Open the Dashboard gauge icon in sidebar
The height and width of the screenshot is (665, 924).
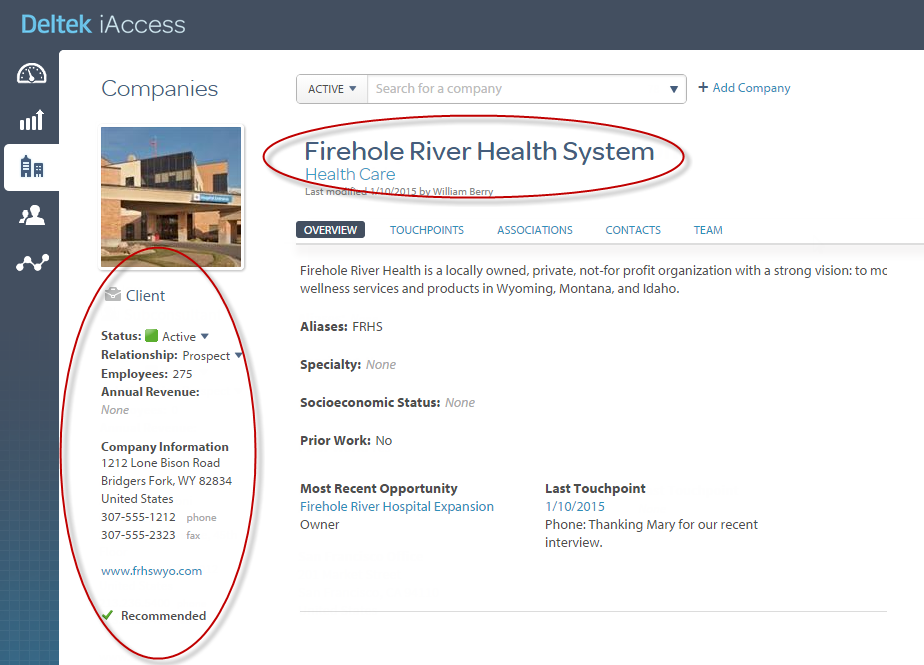(32, 74)
